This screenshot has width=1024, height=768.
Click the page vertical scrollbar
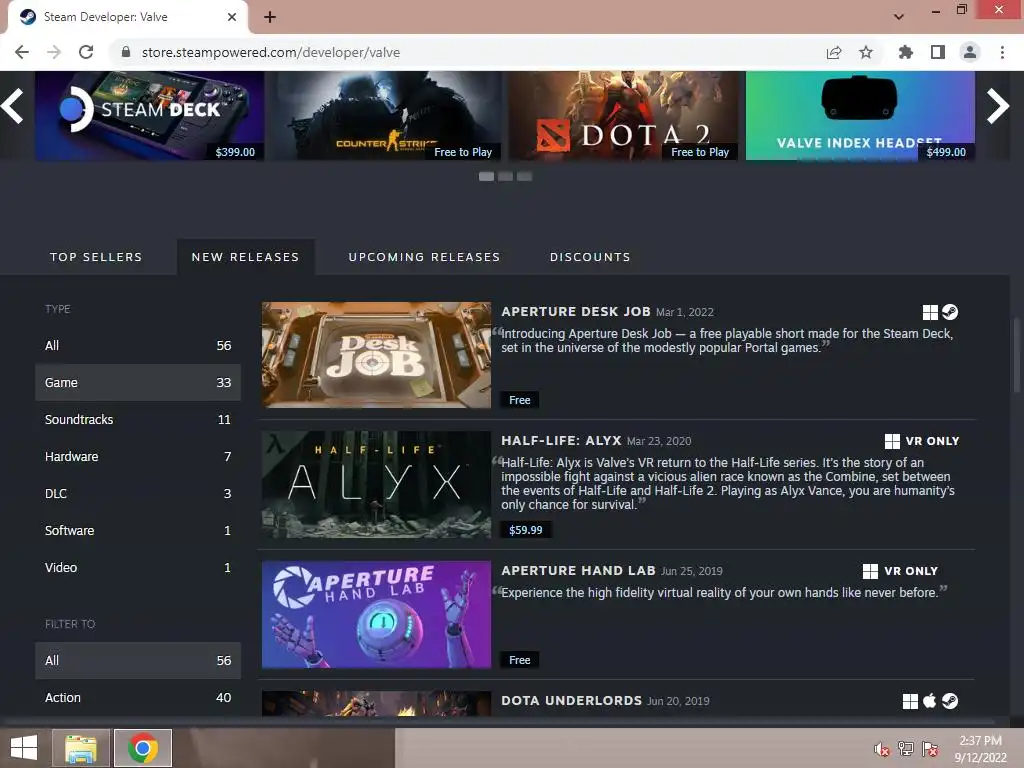tap(1017, 355)
